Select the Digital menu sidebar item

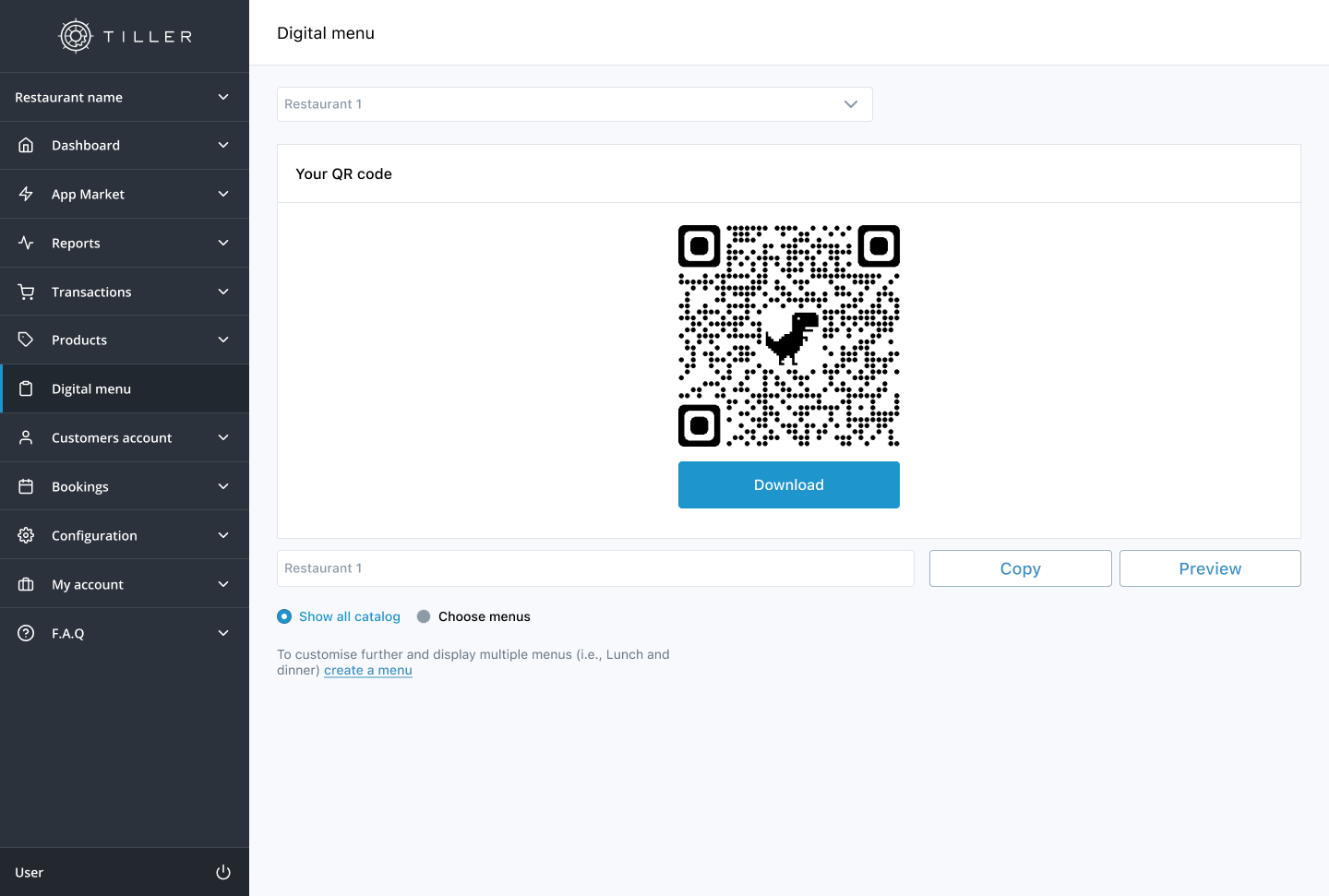click(x=125, y=388)
